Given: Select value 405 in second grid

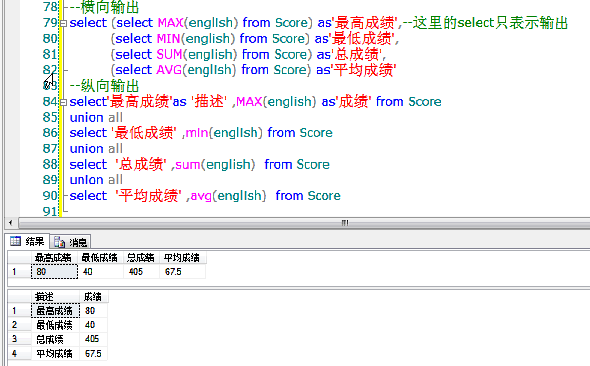Looking at the screenshot, I should pyautogui.click(x=94, y=339).
